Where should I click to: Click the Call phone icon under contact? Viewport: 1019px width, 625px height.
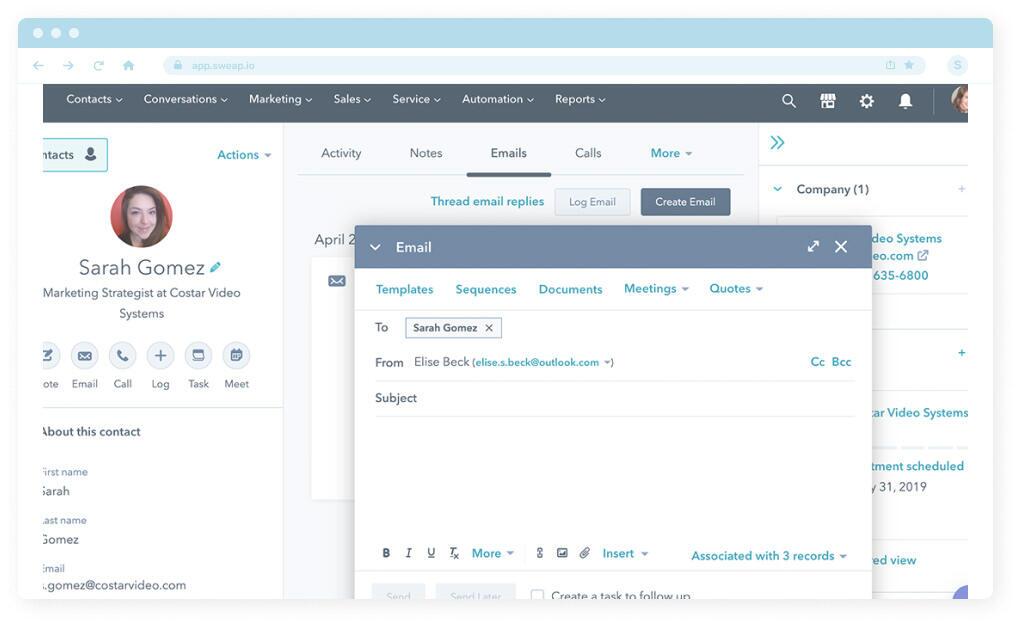tap(122, 356)
